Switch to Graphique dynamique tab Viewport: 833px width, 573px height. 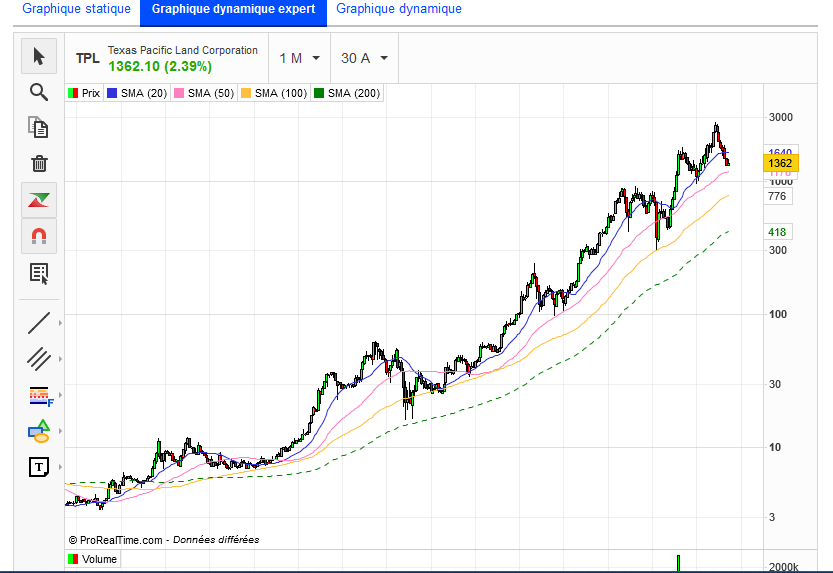[399, 9]
